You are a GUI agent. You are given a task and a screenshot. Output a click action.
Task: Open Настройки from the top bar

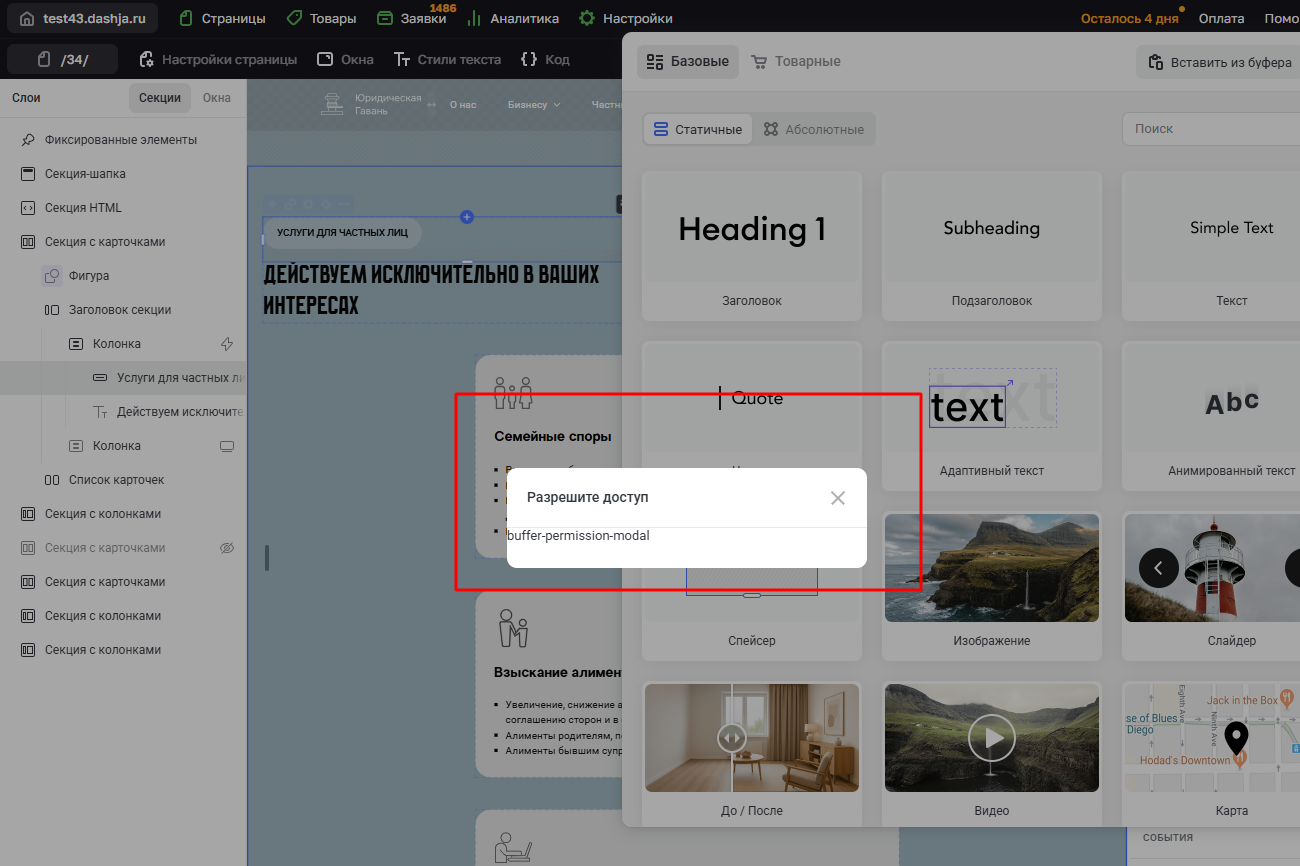tap(626, 19)
